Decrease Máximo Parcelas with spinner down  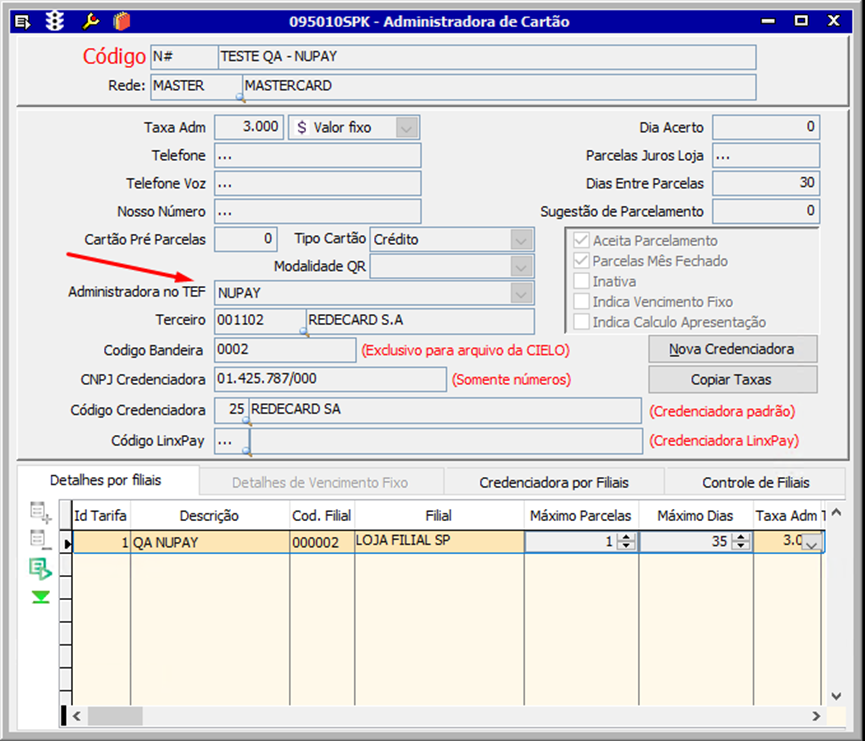tap(626, 546)
